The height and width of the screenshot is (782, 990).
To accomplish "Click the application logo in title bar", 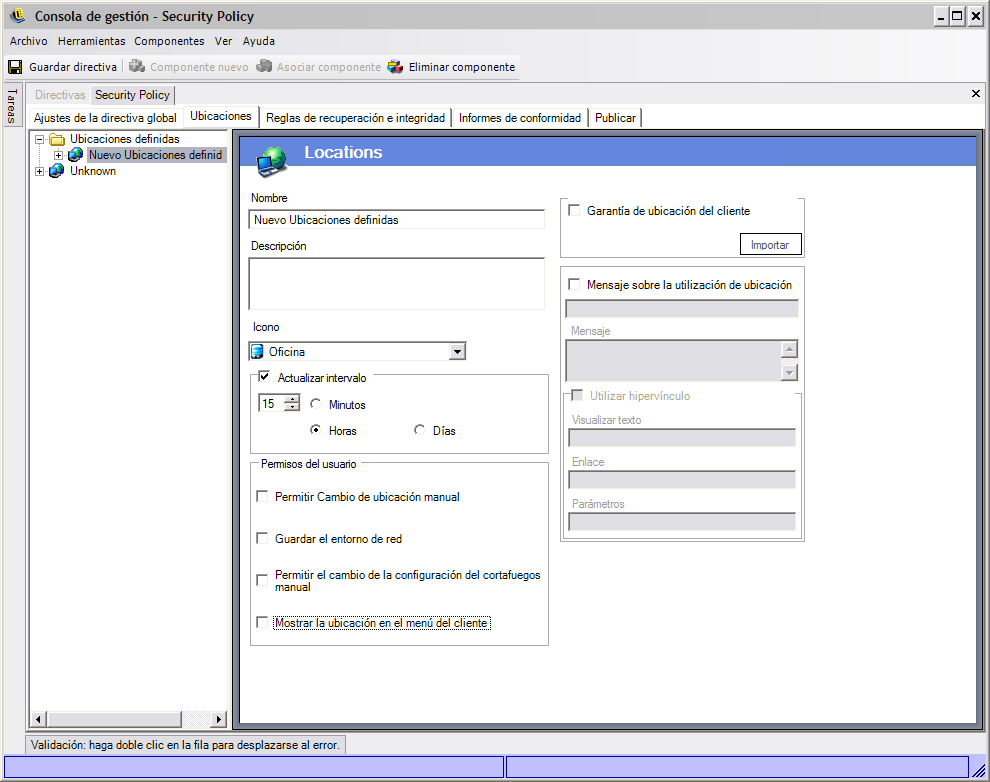I will click(17, 15).
